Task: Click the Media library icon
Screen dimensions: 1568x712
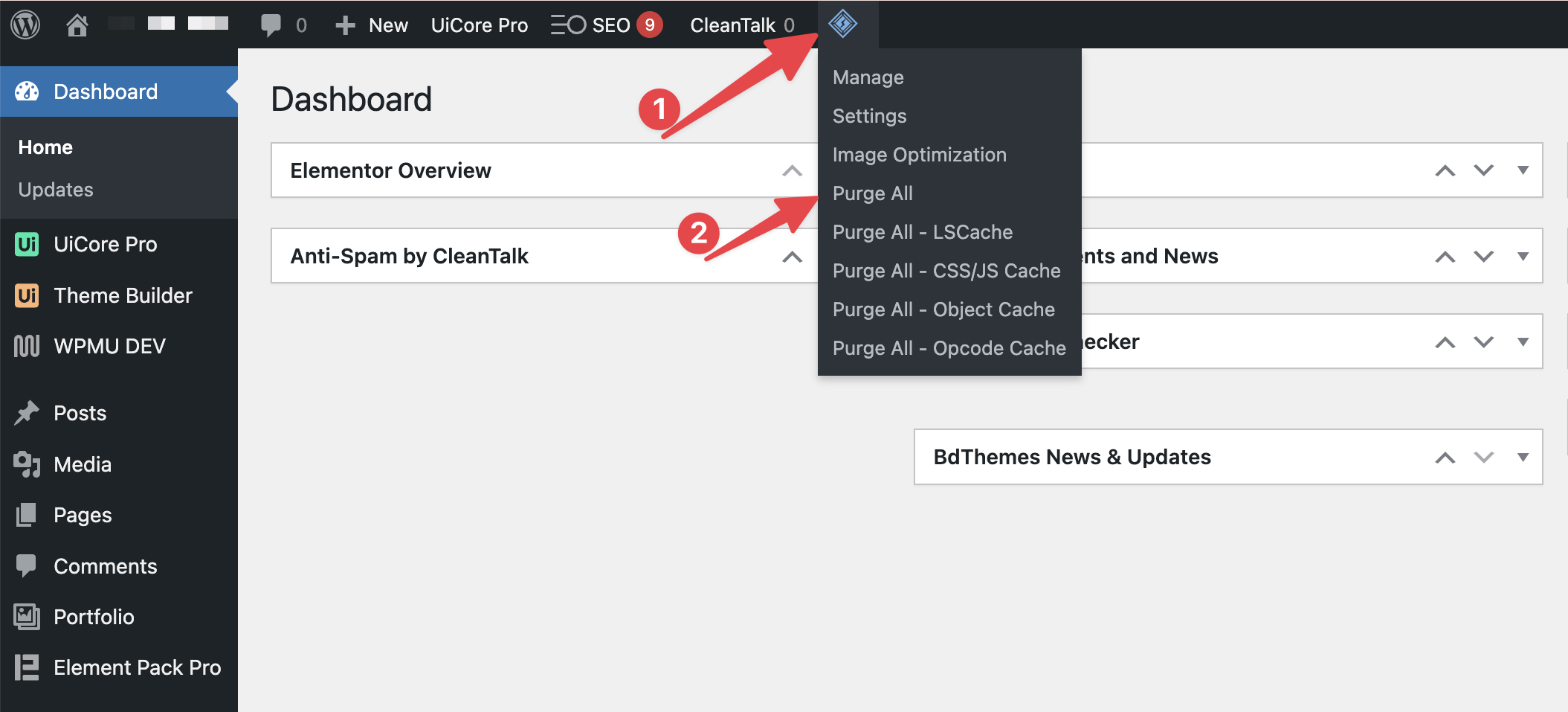Action: (27, 464)
